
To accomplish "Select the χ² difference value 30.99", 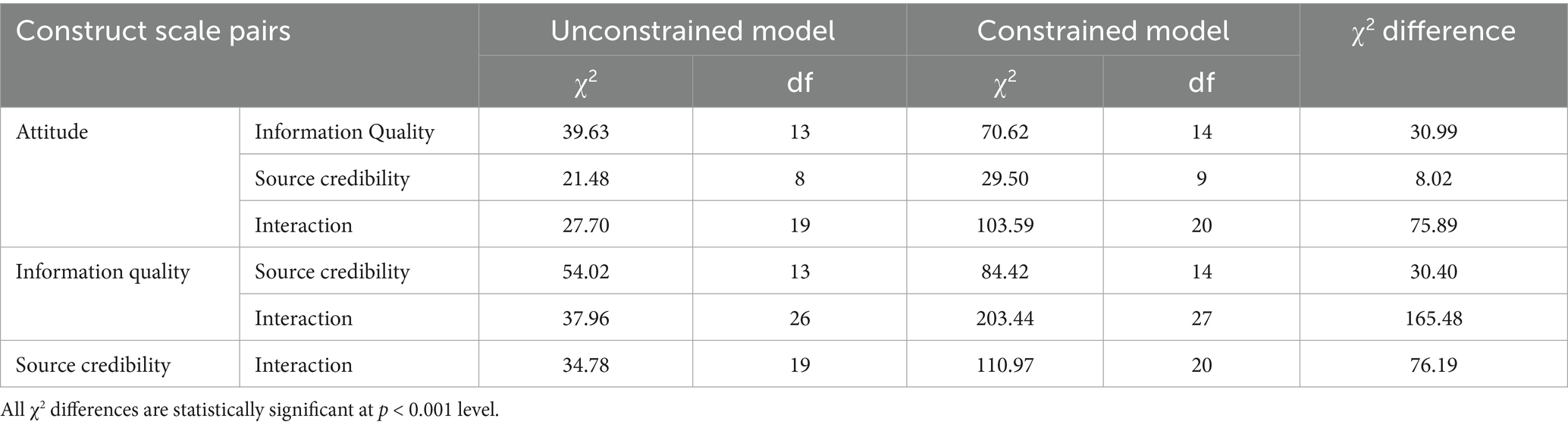I will click(1433, 132).
